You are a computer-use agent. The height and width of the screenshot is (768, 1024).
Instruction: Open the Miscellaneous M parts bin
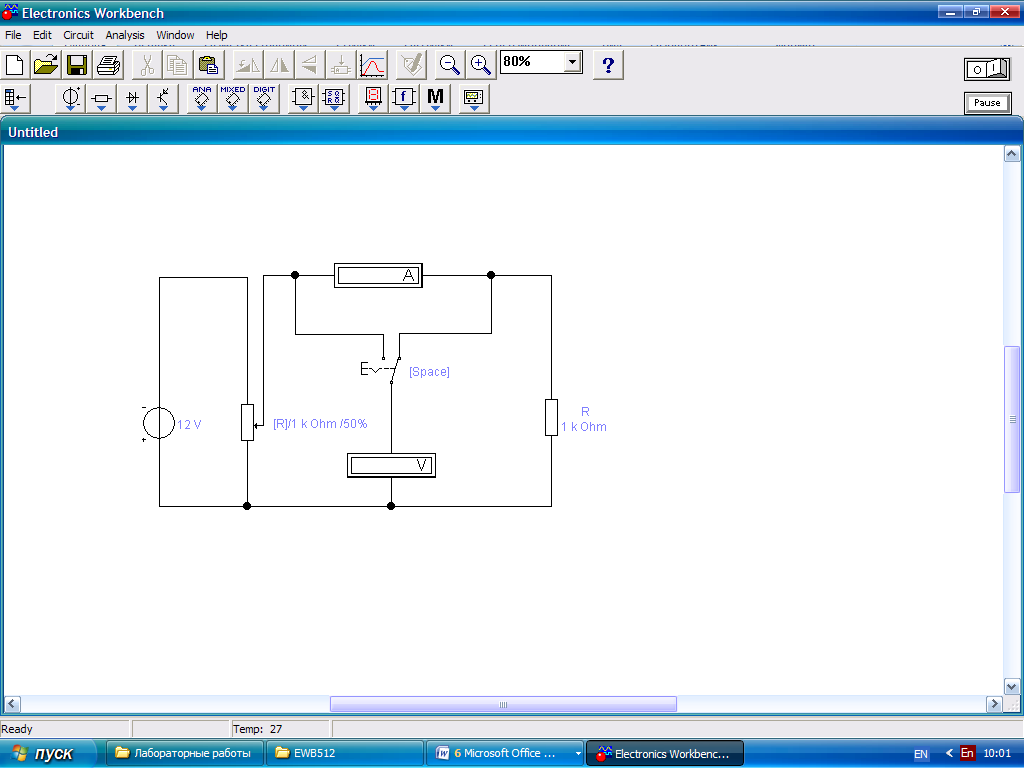435,99
